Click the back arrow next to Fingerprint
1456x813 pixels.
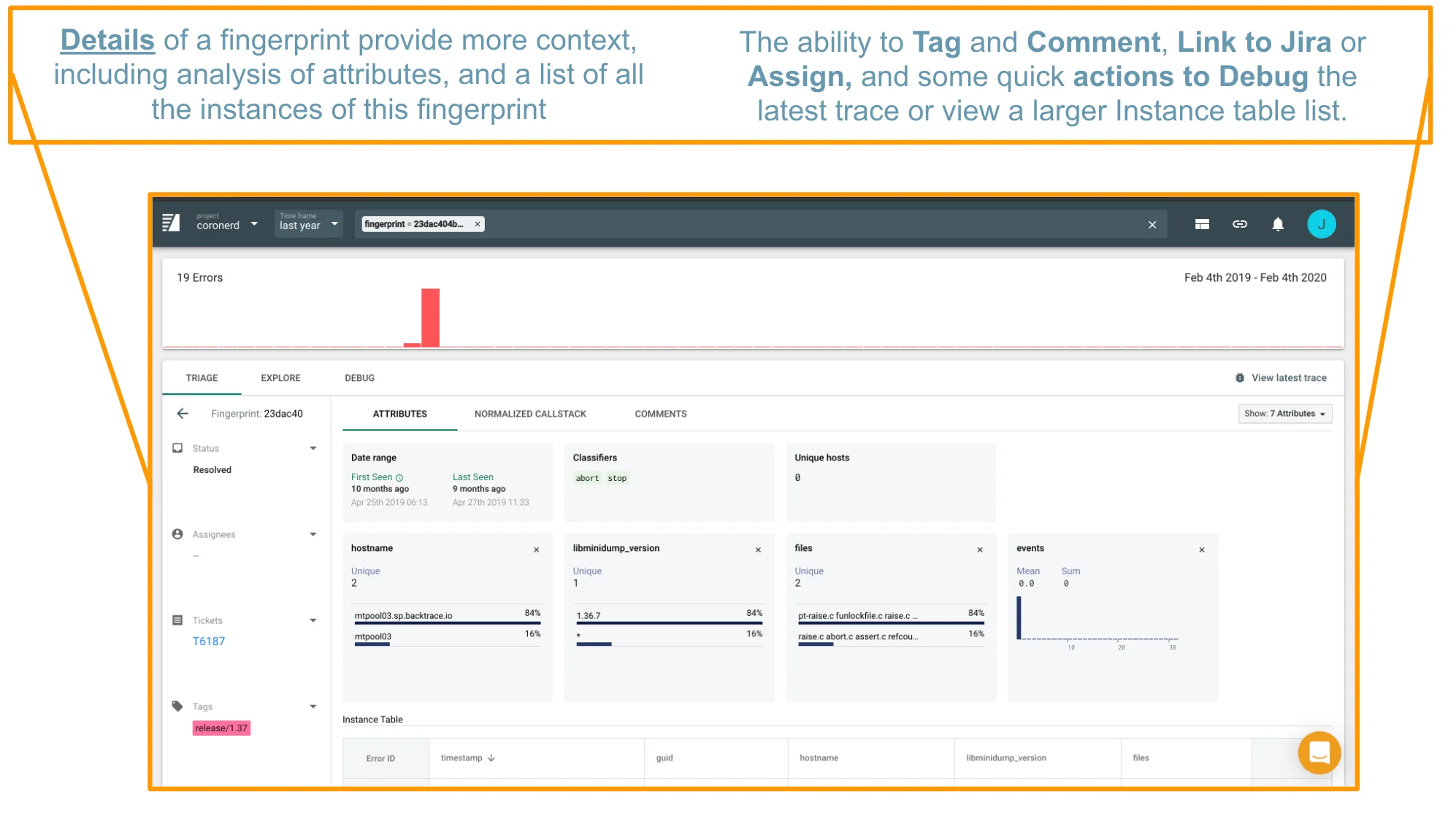[182, 413]
